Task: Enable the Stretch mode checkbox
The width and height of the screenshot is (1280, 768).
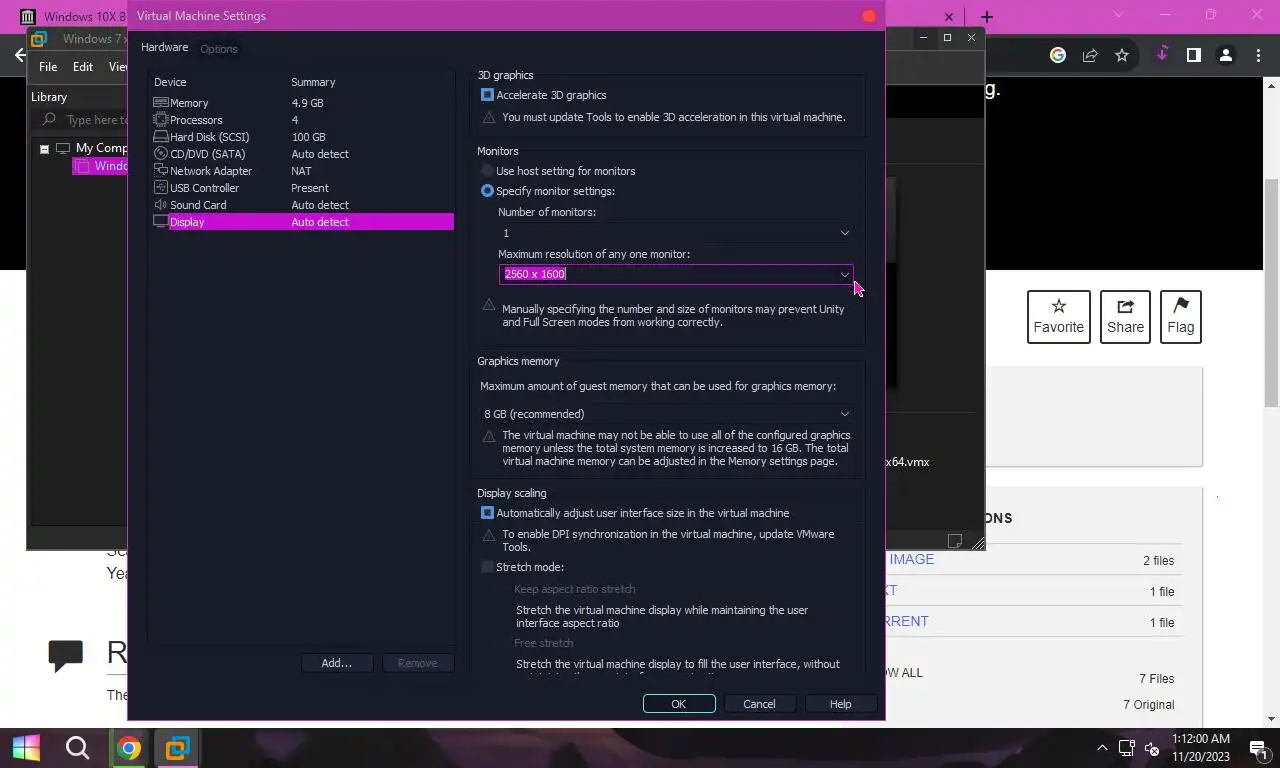Action: (488, 567)
